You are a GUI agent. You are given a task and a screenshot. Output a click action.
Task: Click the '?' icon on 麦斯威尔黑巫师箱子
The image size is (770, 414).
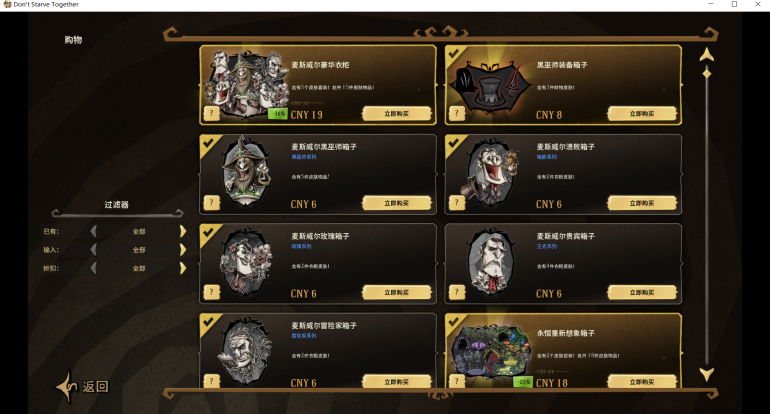coord(212,202)
